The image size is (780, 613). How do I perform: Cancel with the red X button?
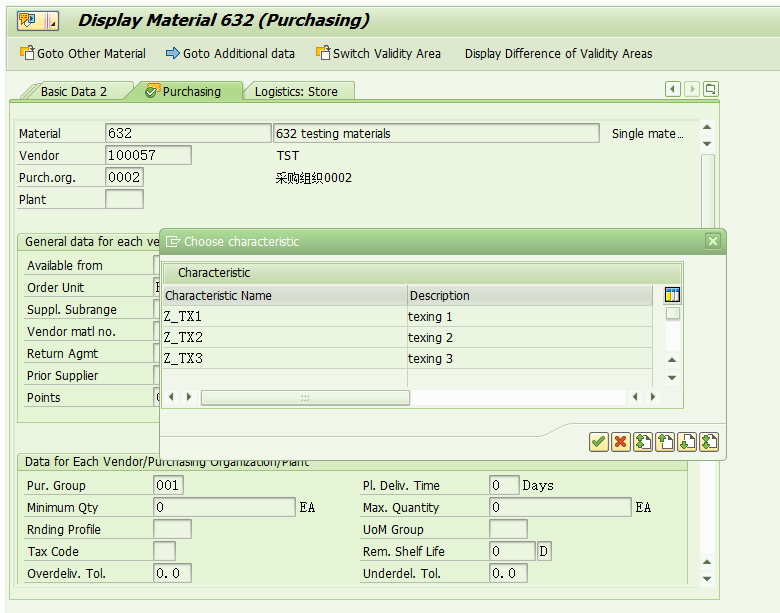620,442
